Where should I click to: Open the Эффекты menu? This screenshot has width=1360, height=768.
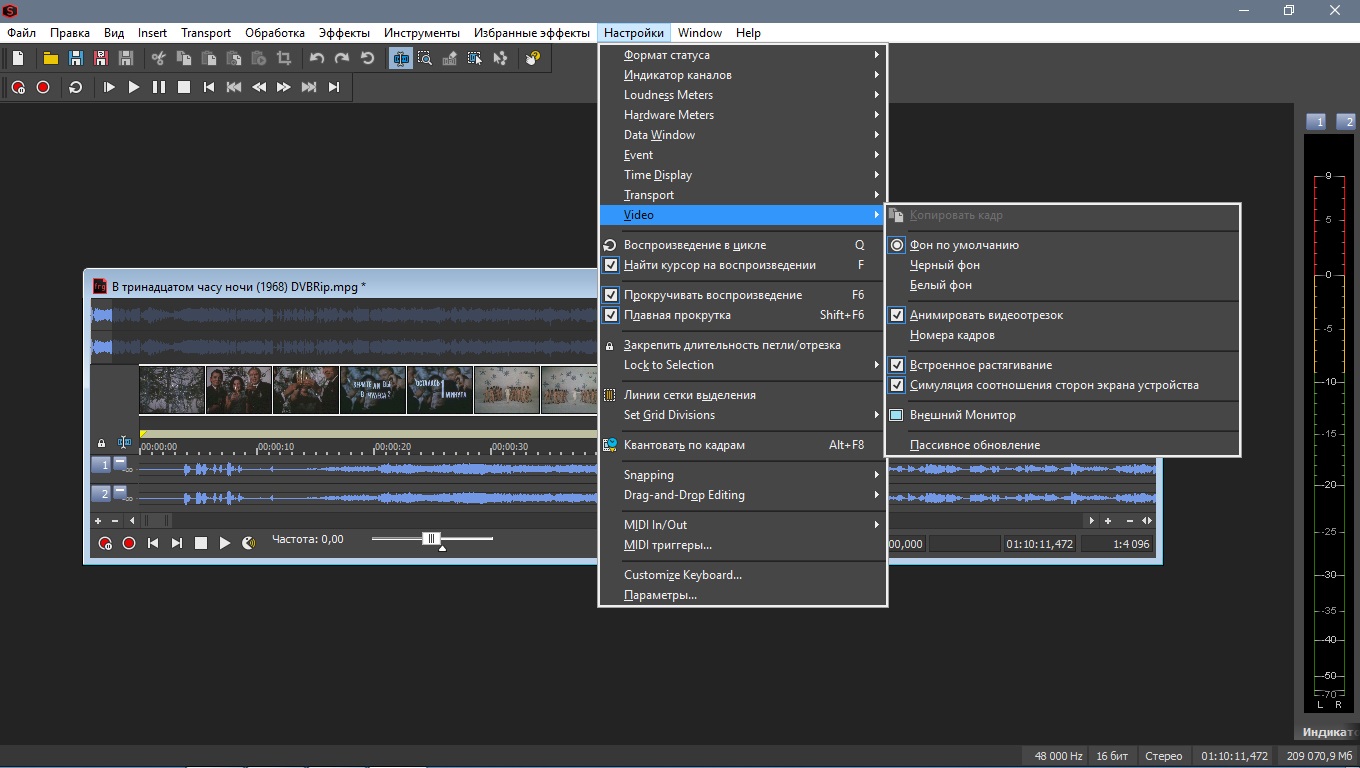(343, 33)
